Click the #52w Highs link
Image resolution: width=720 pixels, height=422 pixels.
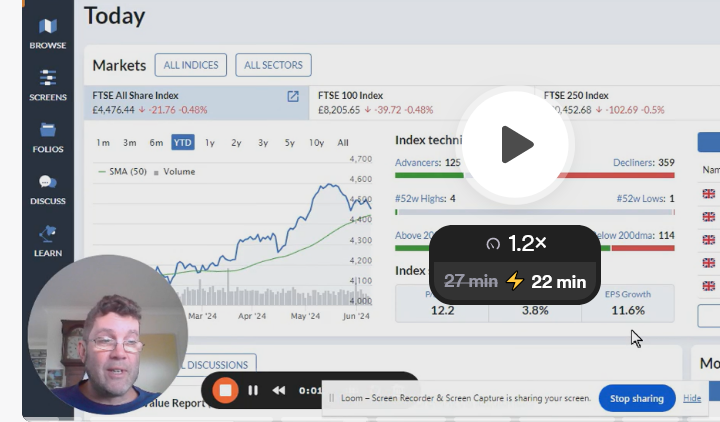pyautogui.click(x=420, y=198)
